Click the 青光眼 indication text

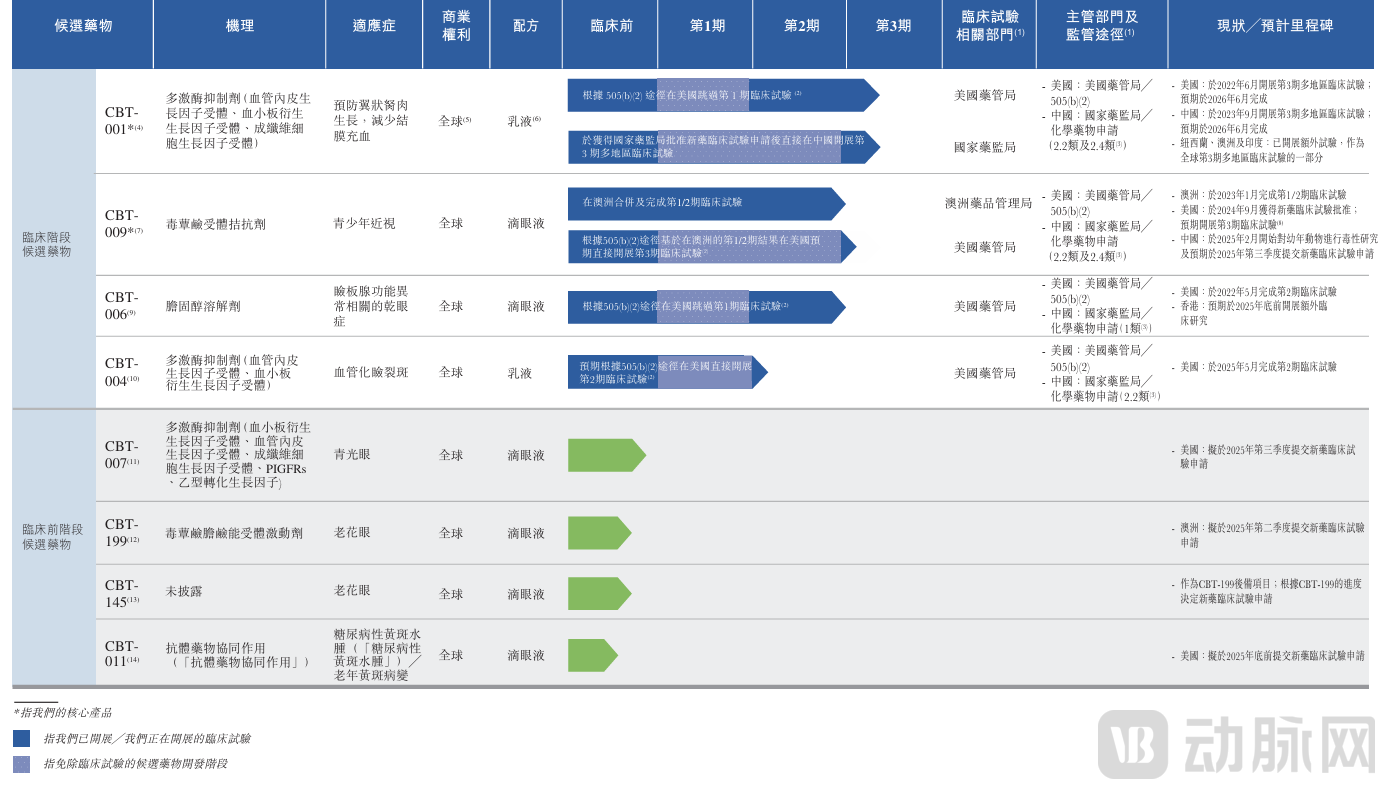coord(353,455)
